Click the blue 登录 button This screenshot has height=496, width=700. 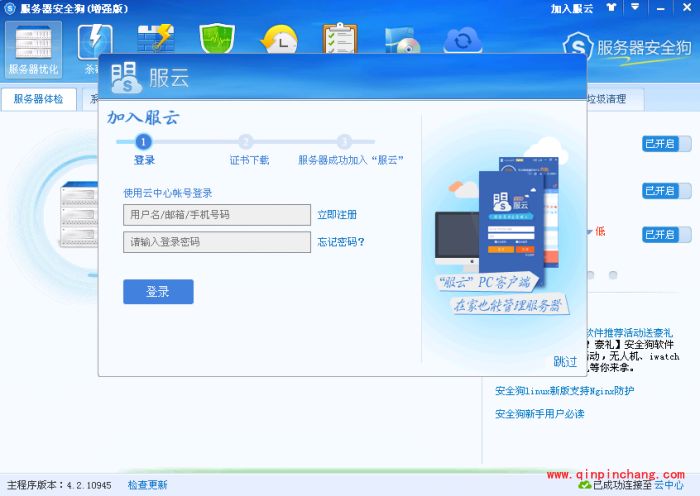158,292
